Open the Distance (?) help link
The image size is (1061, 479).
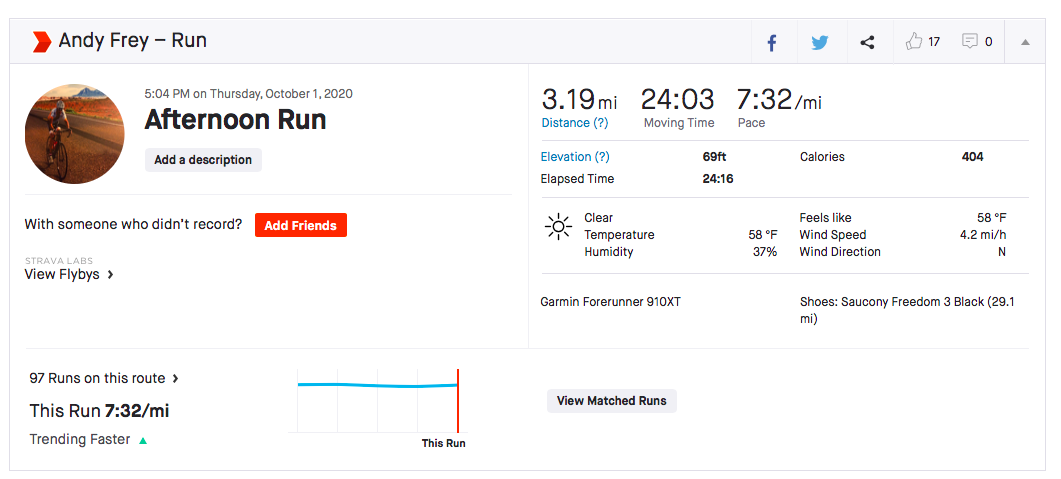pyautogui.click(x=574, y=123)
